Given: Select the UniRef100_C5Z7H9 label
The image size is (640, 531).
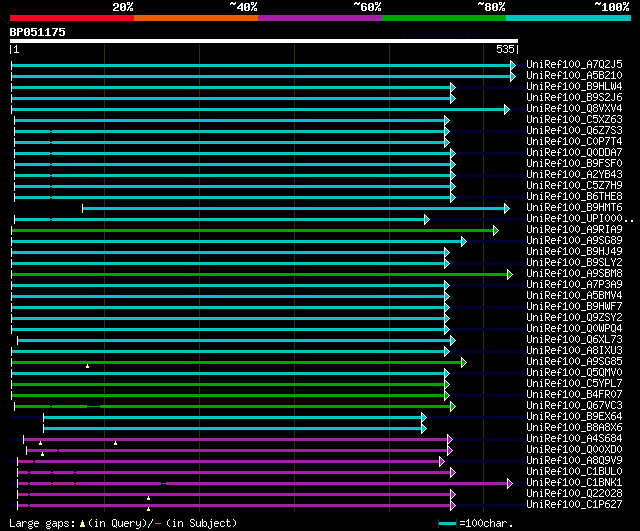Looking at the screenshot, I should 574,186.
